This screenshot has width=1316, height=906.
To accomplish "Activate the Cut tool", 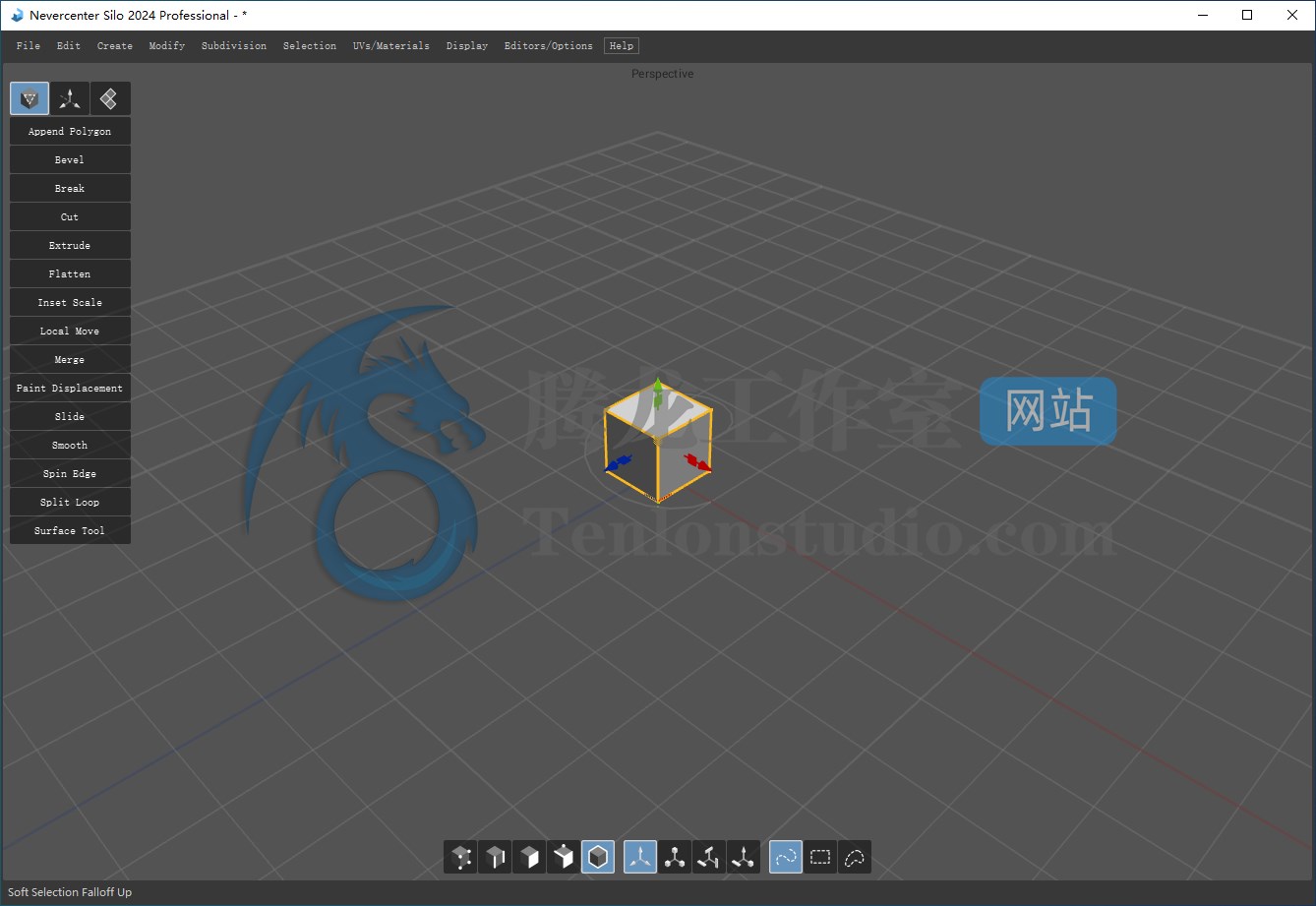I will click(x=70, y=217).
